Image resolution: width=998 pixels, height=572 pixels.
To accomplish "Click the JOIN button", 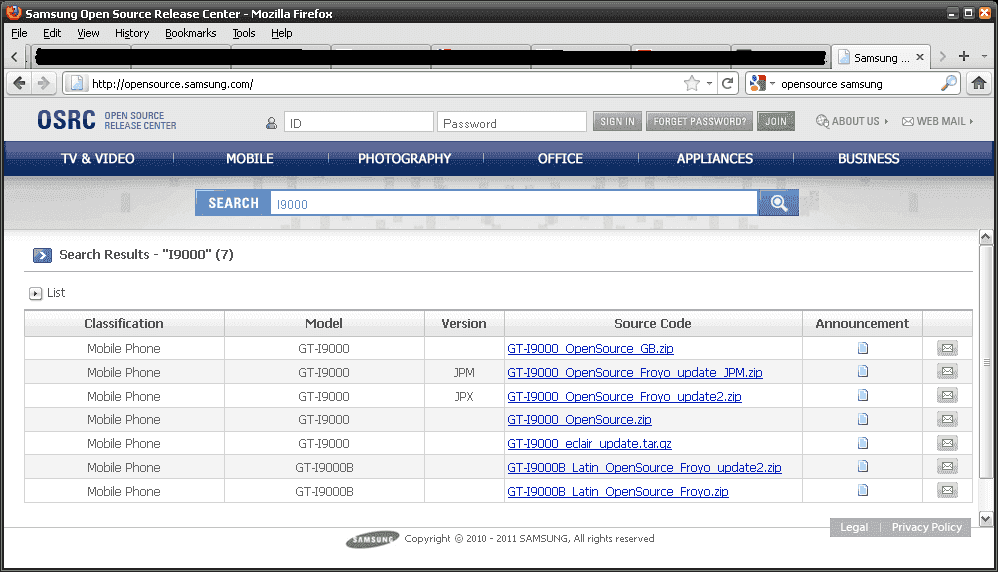I will [775, 121].
